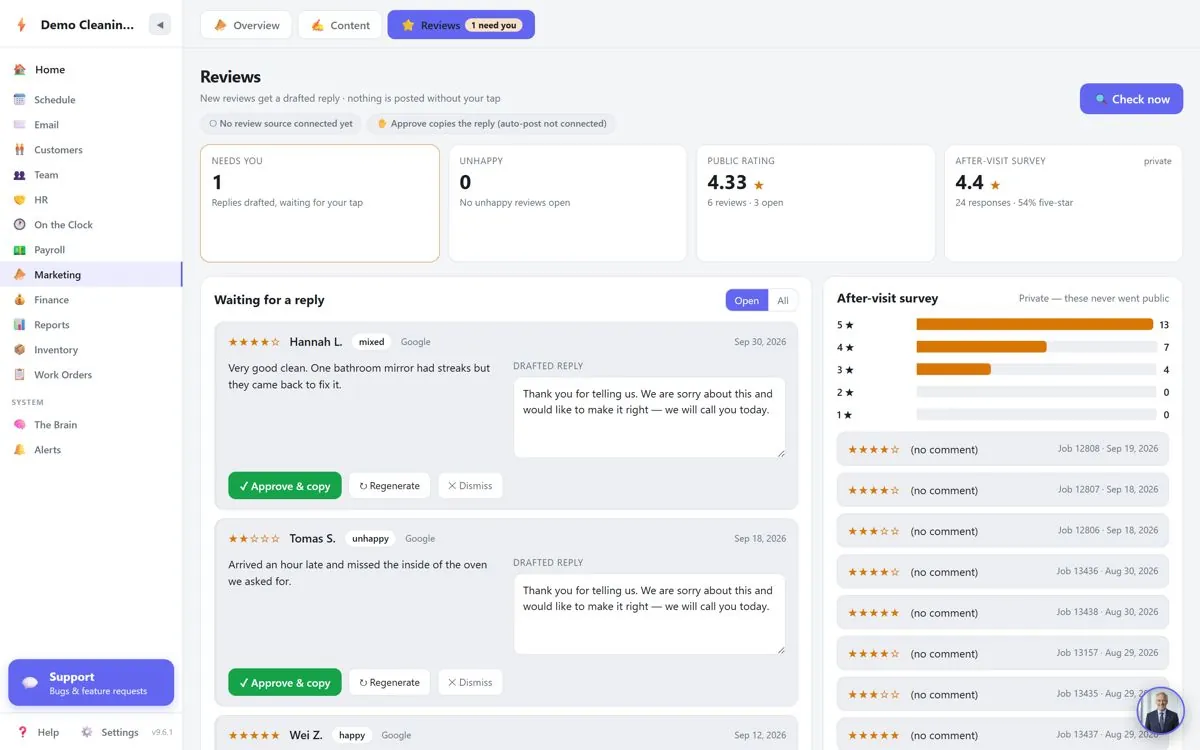This screenshot has width=1200, height=750.
Task: Regenerate reply for Hannah L.
Action: point(390,486)
